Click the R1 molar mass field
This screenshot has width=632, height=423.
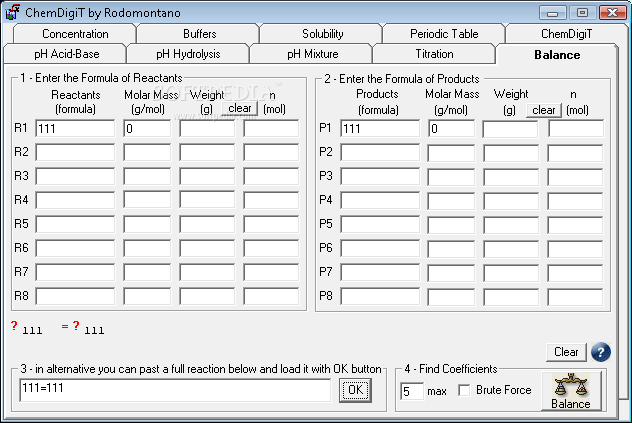click(147, 129)
